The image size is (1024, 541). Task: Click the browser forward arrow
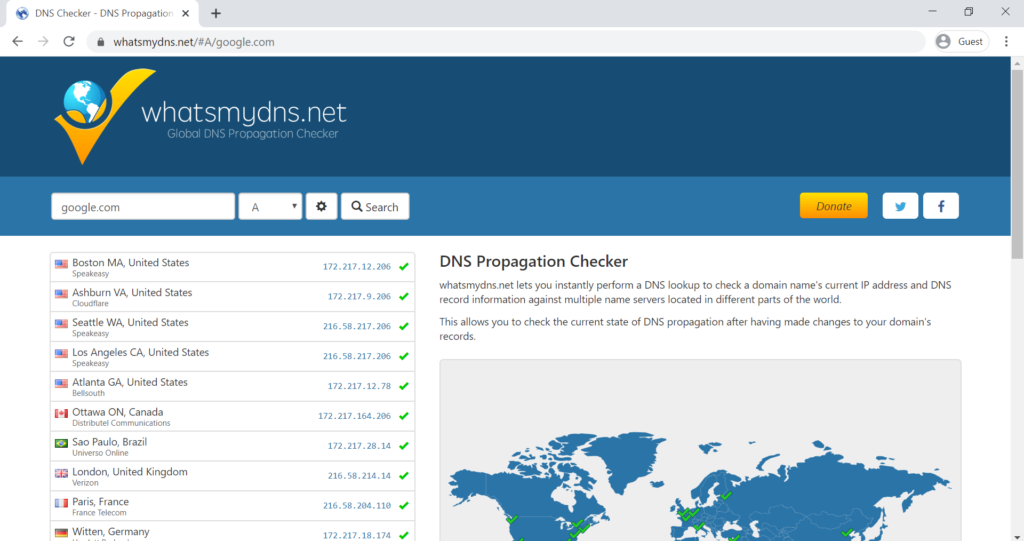pos(43,41)
